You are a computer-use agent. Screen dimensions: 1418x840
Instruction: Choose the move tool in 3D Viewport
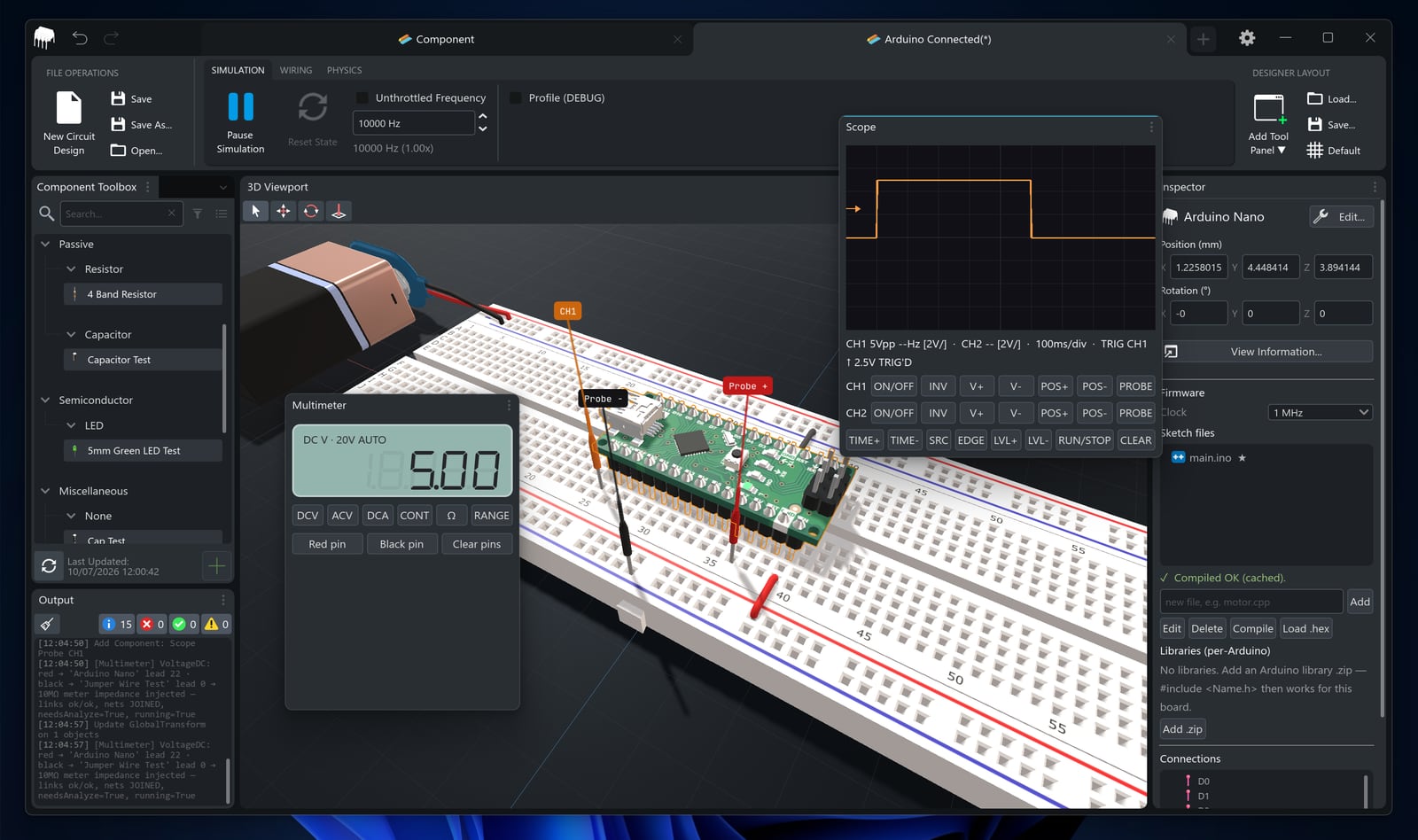pos(283,211)
